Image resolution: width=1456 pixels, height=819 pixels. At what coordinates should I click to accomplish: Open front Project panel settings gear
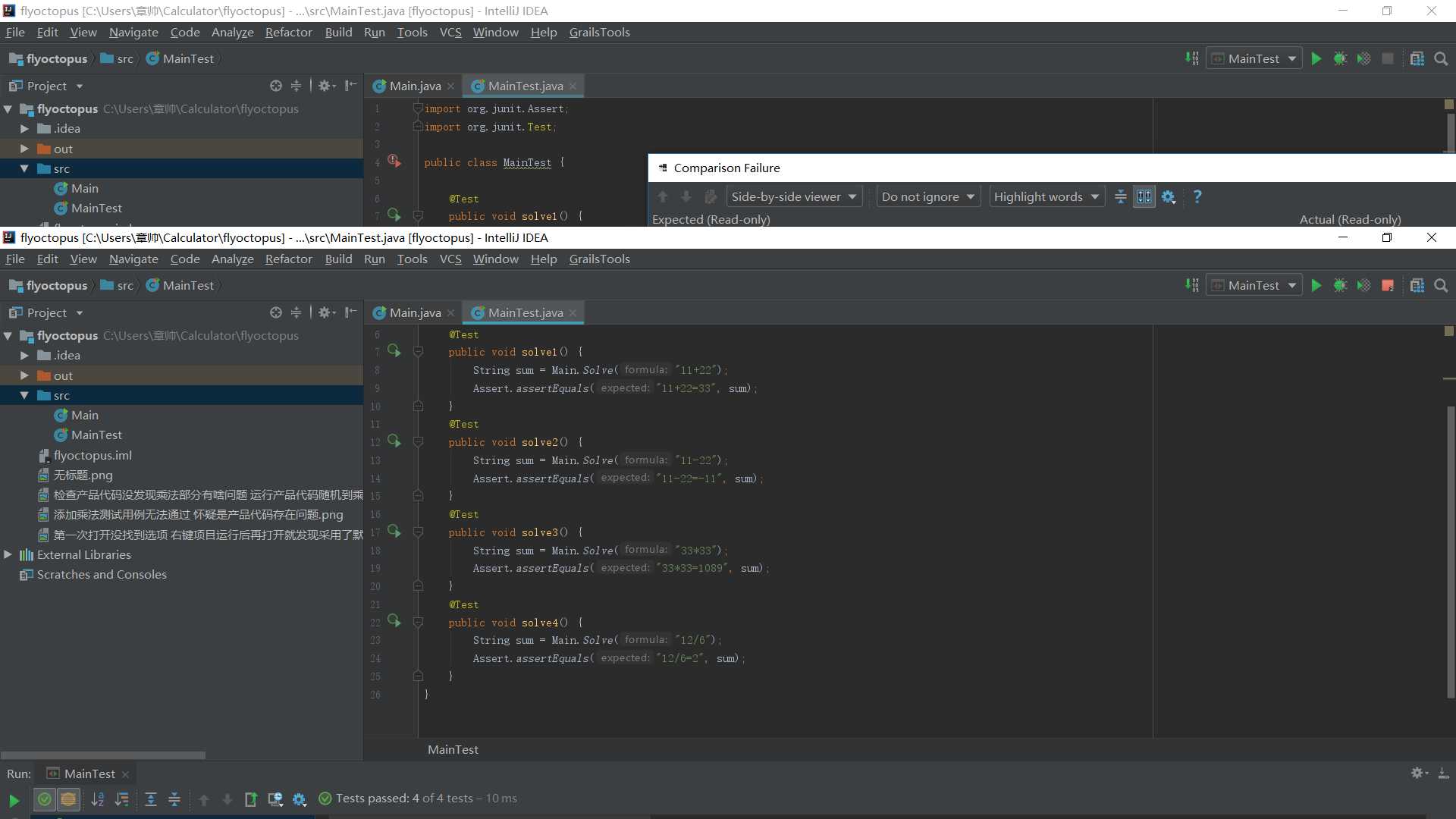327,312
